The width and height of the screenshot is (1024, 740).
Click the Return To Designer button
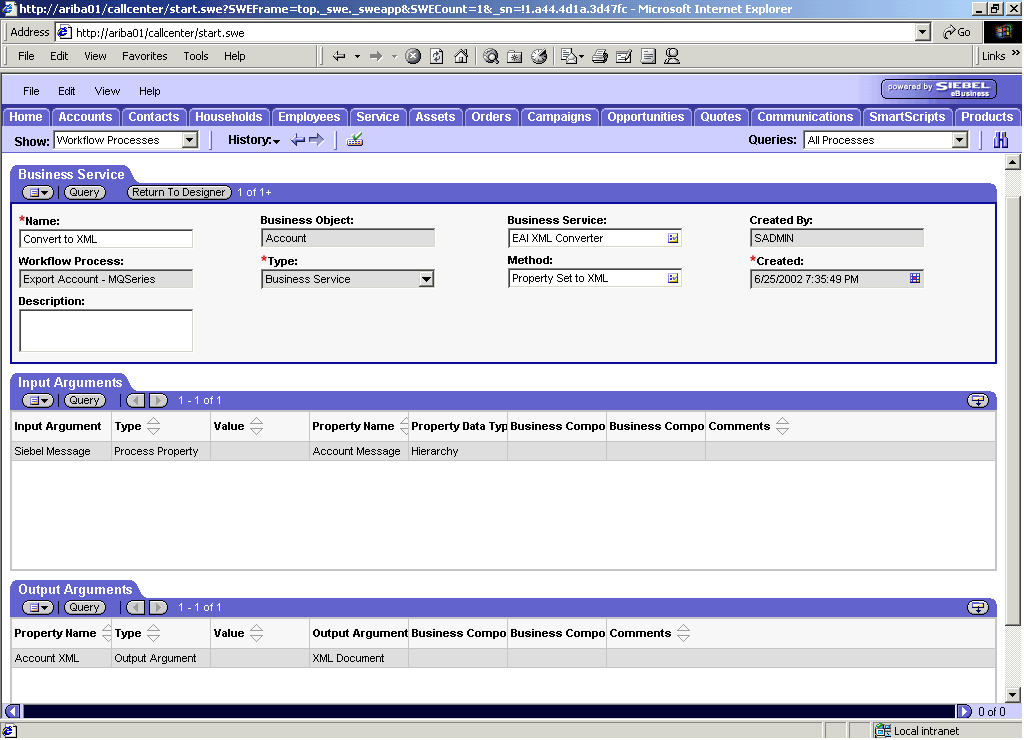pos(179,193)
